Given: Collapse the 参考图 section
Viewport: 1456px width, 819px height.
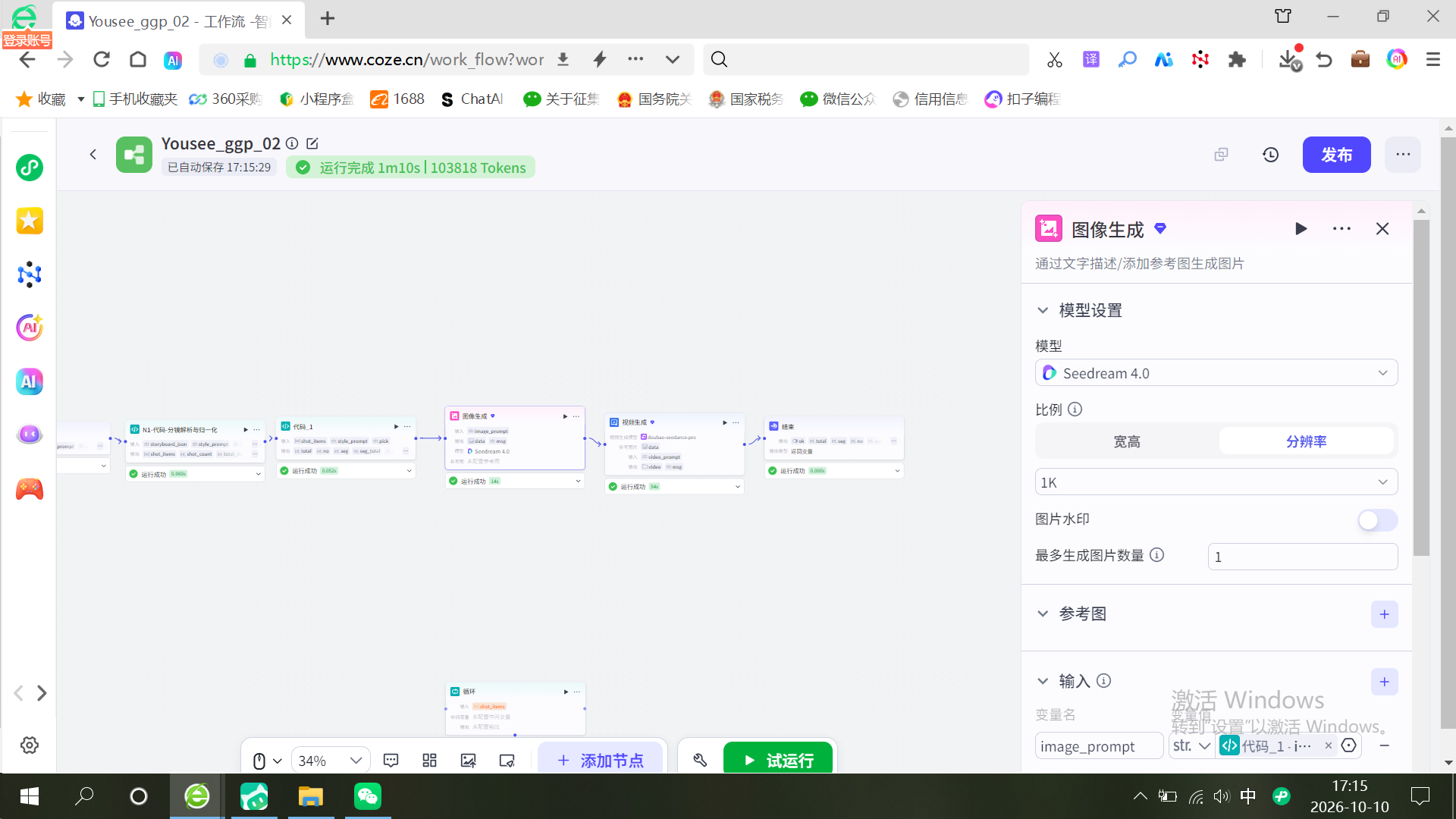Looking at the screenshot, I should [1043, 613].
